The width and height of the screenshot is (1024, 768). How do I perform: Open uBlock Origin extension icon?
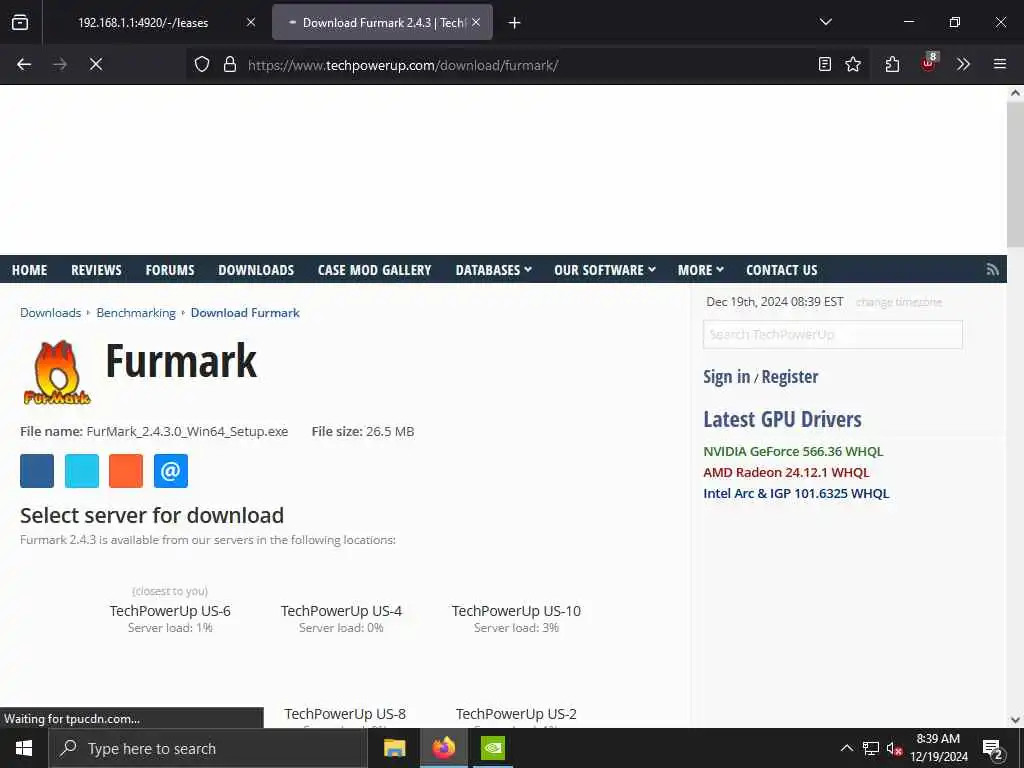tap(929, 63)
